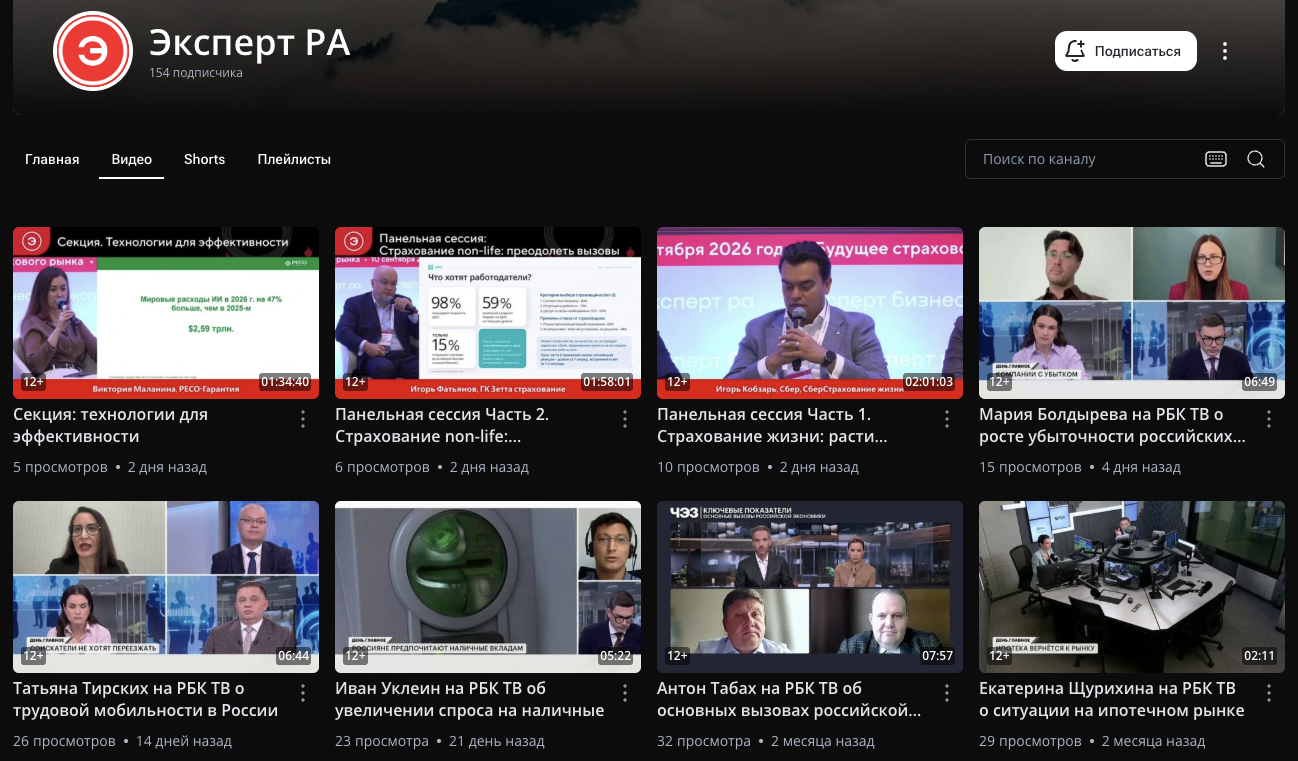The width and height of the screenshot is (1298, 761).
Task: Play the 01:58:01 non-life session thumbnail
Action: pyautogui.click(x=488, y=313)
